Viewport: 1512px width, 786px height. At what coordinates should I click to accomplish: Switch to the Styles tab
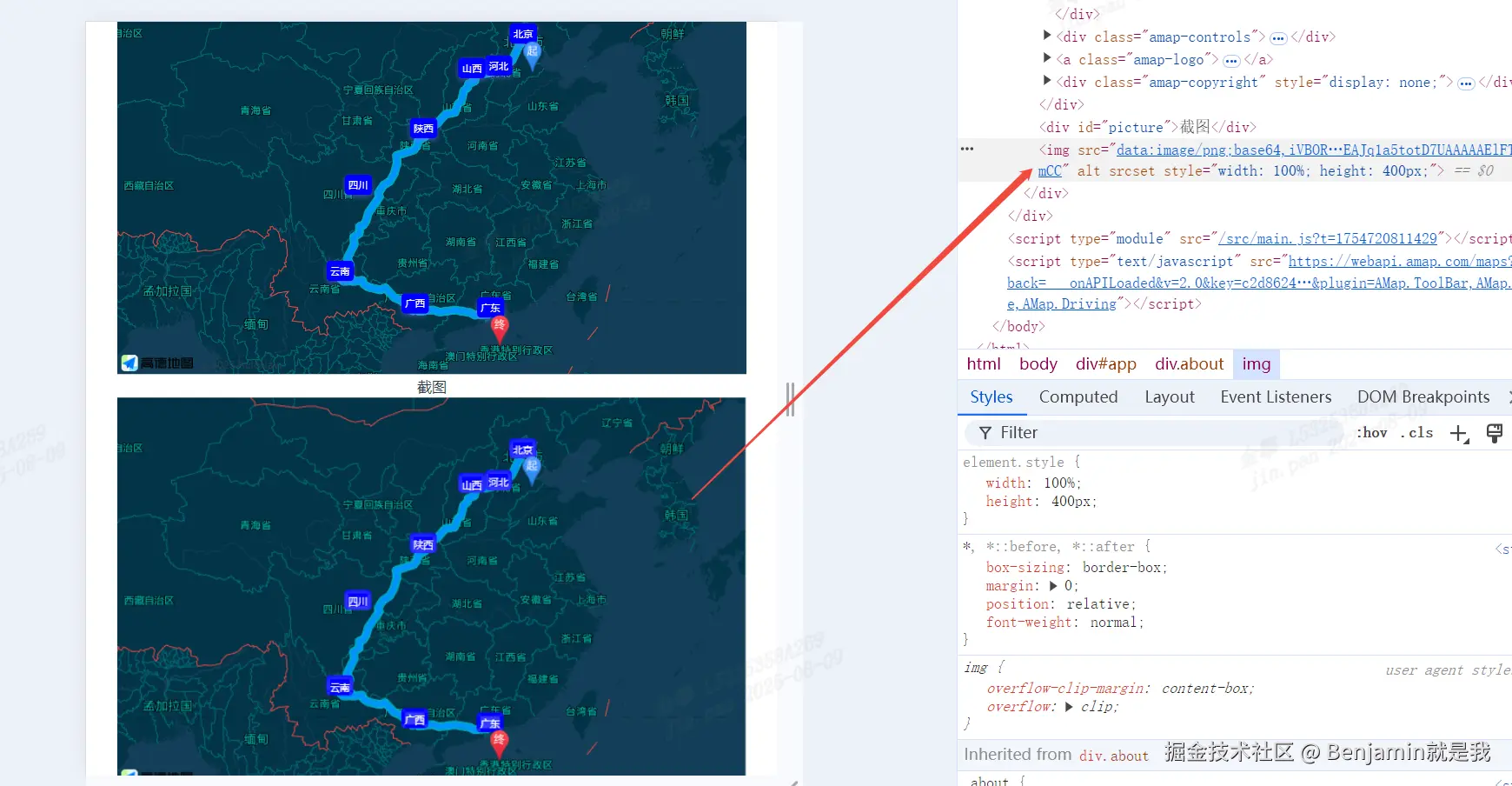click(x=991, y=397)
